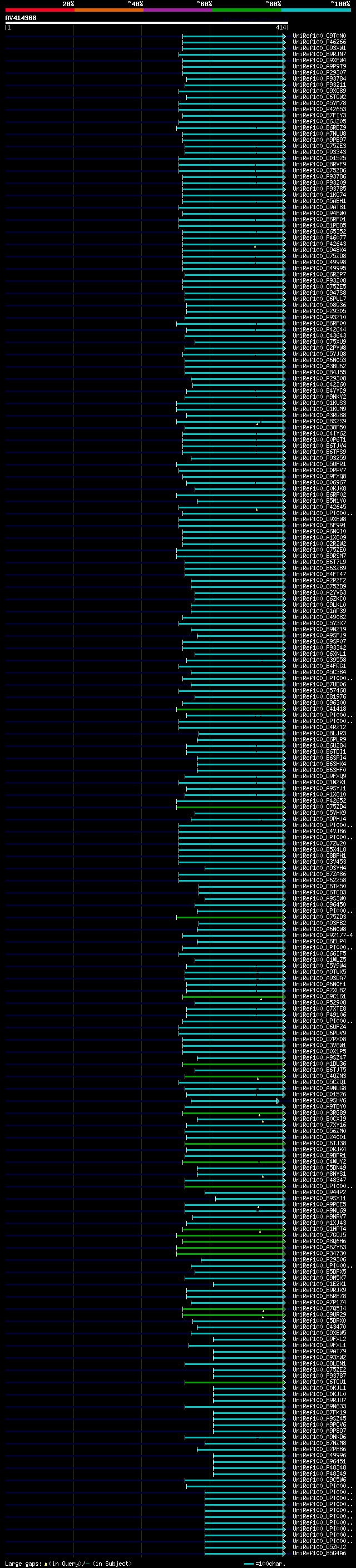The height and width of the screenshot is (1568, 356).
Task: Click the UniRef100_Q01525 entry
Action: click(319, 159)
